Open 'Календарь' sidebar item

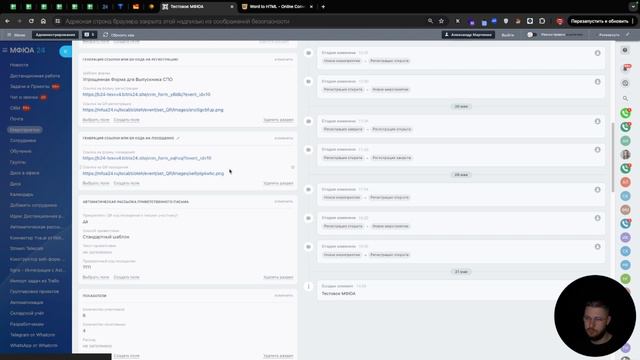pos(22,195)
